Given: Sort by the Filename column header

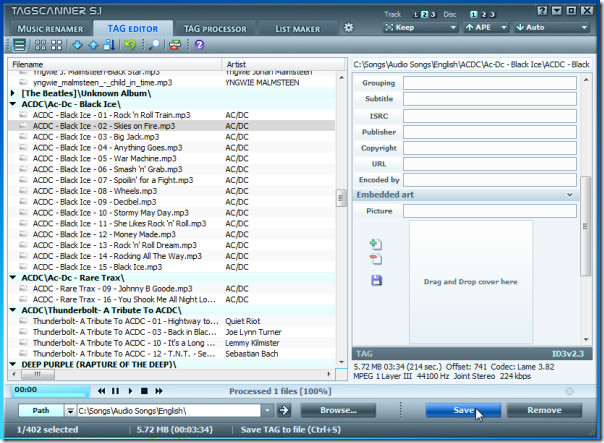Looking at the screenshot, I should point(115,64).
